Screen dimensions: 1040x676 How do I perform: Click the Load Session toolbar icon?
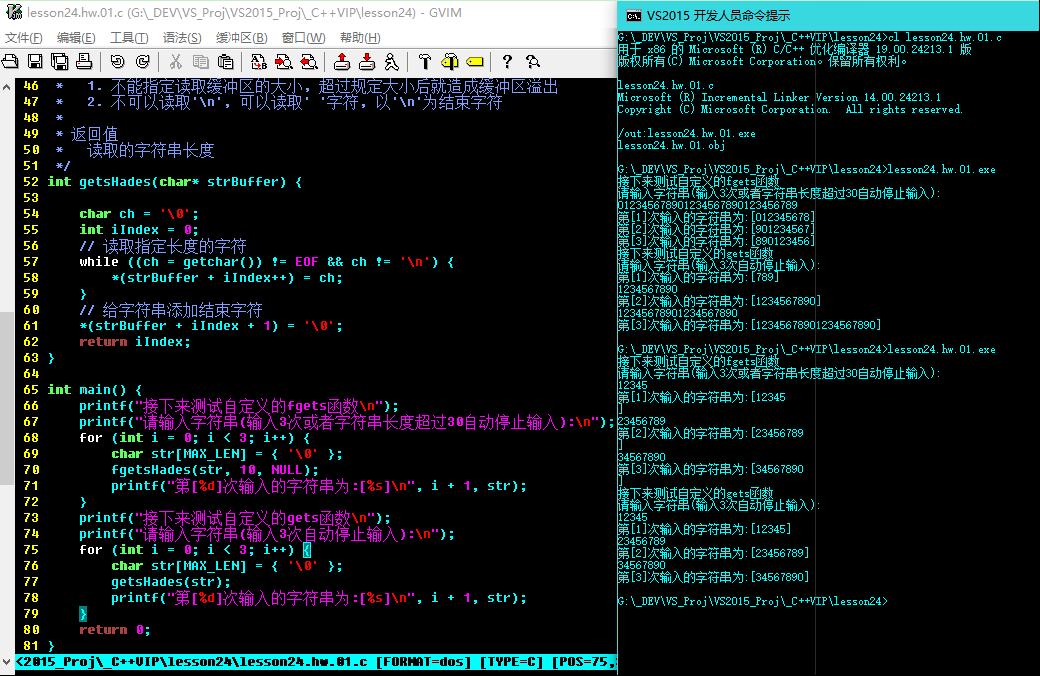pos(342,62)
